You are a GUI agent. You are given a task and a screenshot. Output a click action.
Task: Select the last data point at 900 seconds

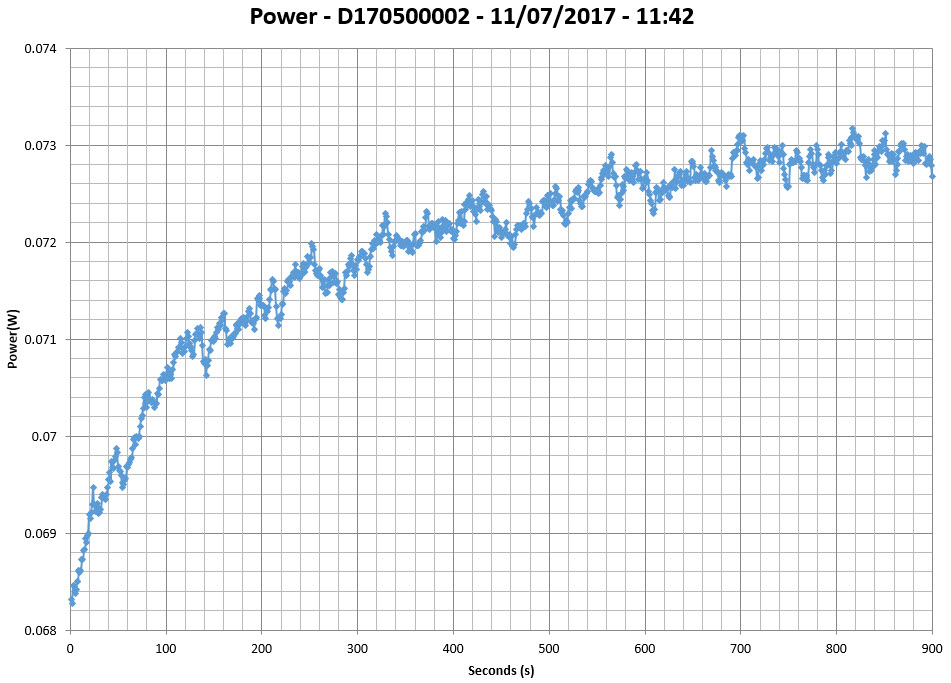coord(932,176)
